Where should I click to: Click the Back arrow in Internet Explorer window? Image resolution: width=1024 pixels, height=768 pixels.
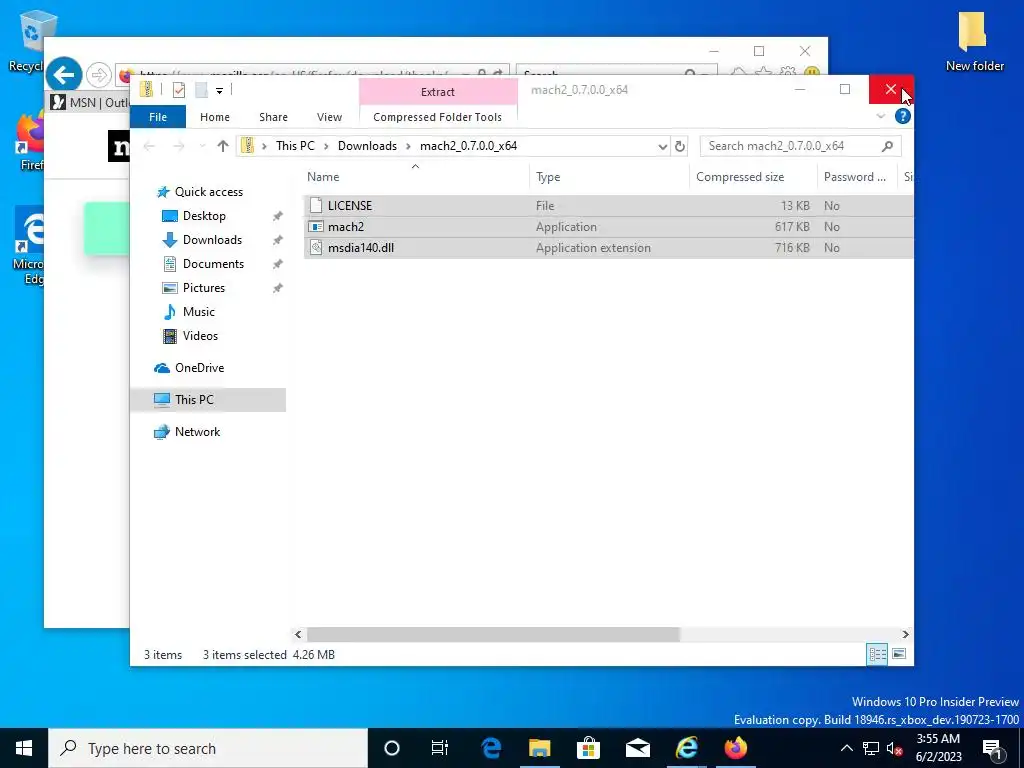click(x=64, y=75)
